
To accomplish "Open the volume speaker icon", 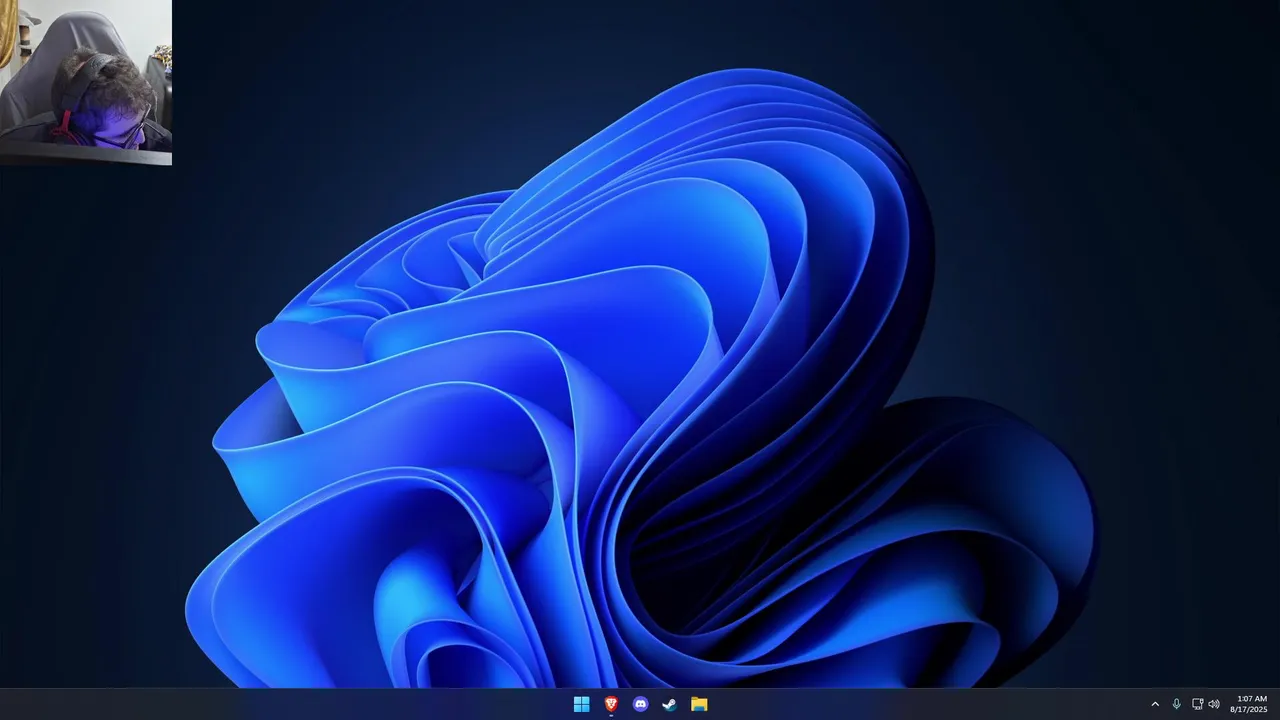I will 1214,704.
